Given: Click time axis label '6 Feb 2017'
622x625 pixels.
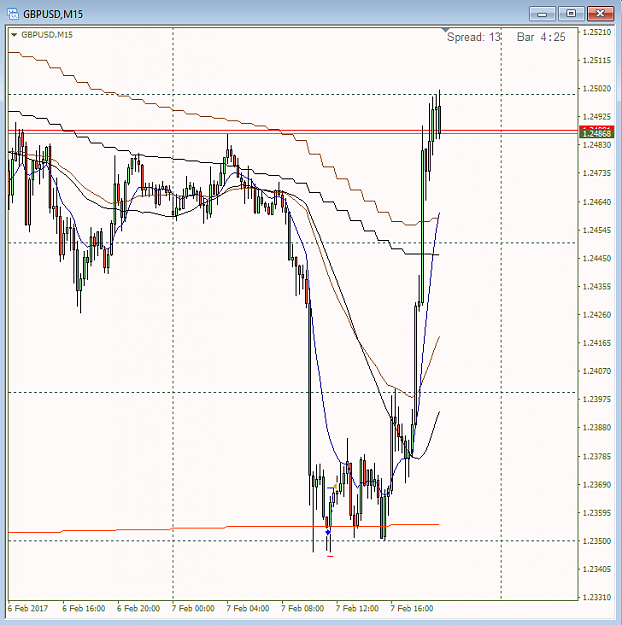Looking at the screenshot, I should pos(28,609).
